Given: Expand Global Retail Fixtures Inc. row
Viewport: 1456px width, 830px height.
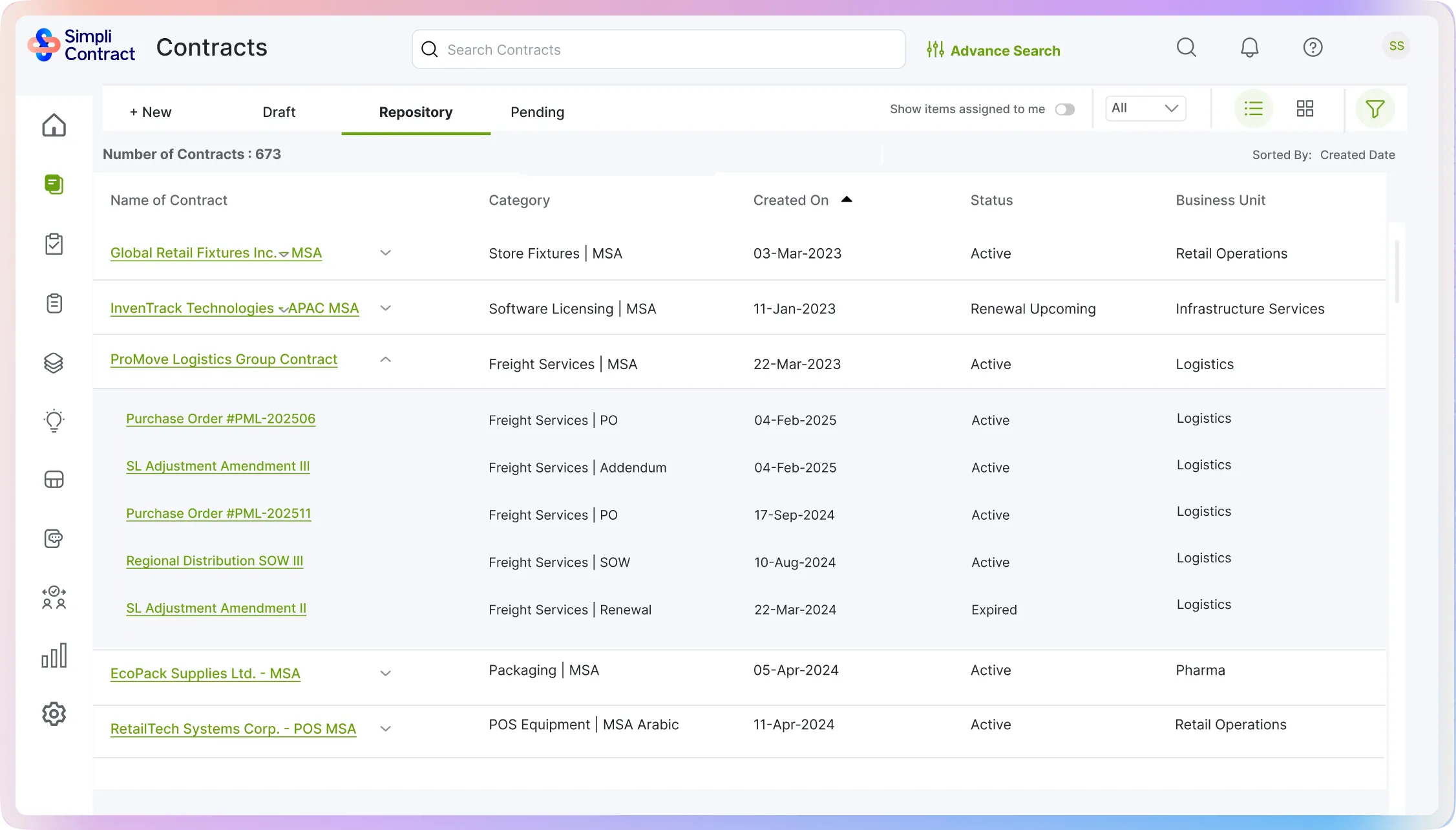Looking at the screenshot, I should [386, 253].
